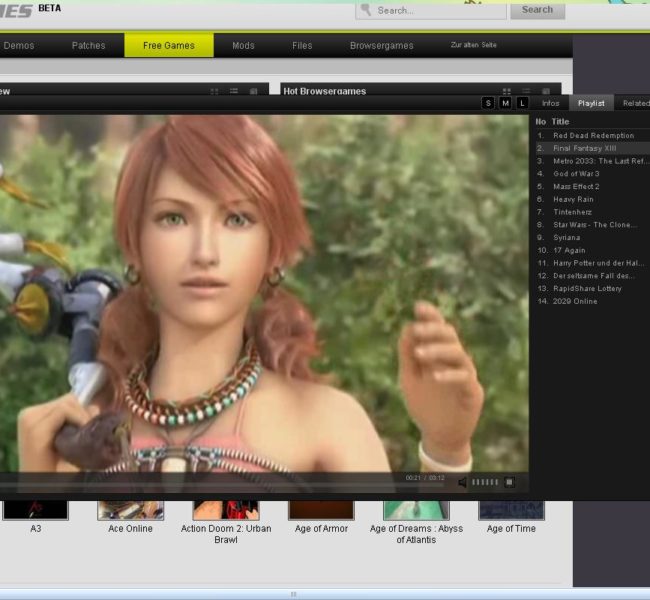Open the Demos tab
This screenshot has width=650, height=600.
tap(19, 46)
